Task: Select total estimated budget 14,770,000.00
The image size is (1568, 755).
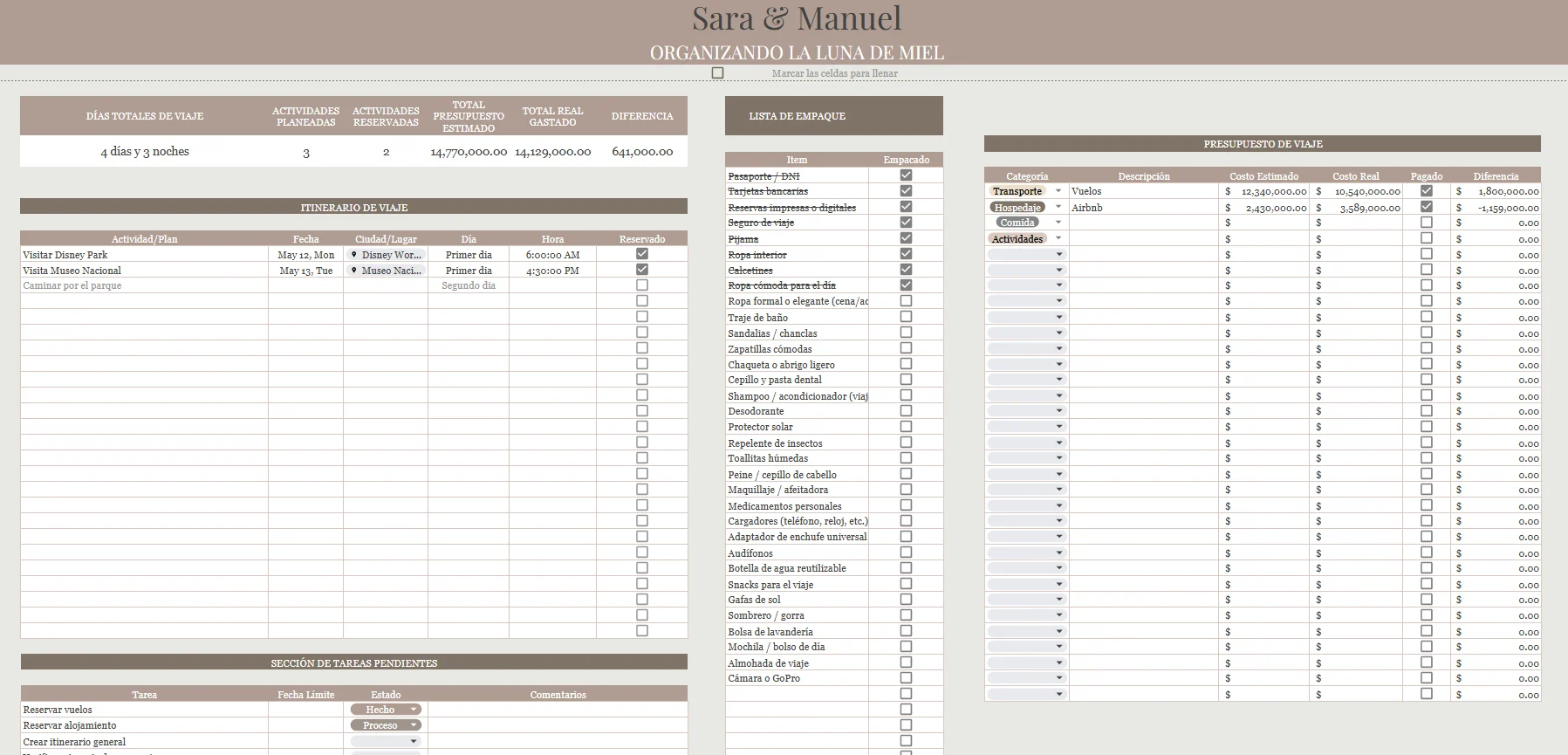Action: (x=469, y=151)
